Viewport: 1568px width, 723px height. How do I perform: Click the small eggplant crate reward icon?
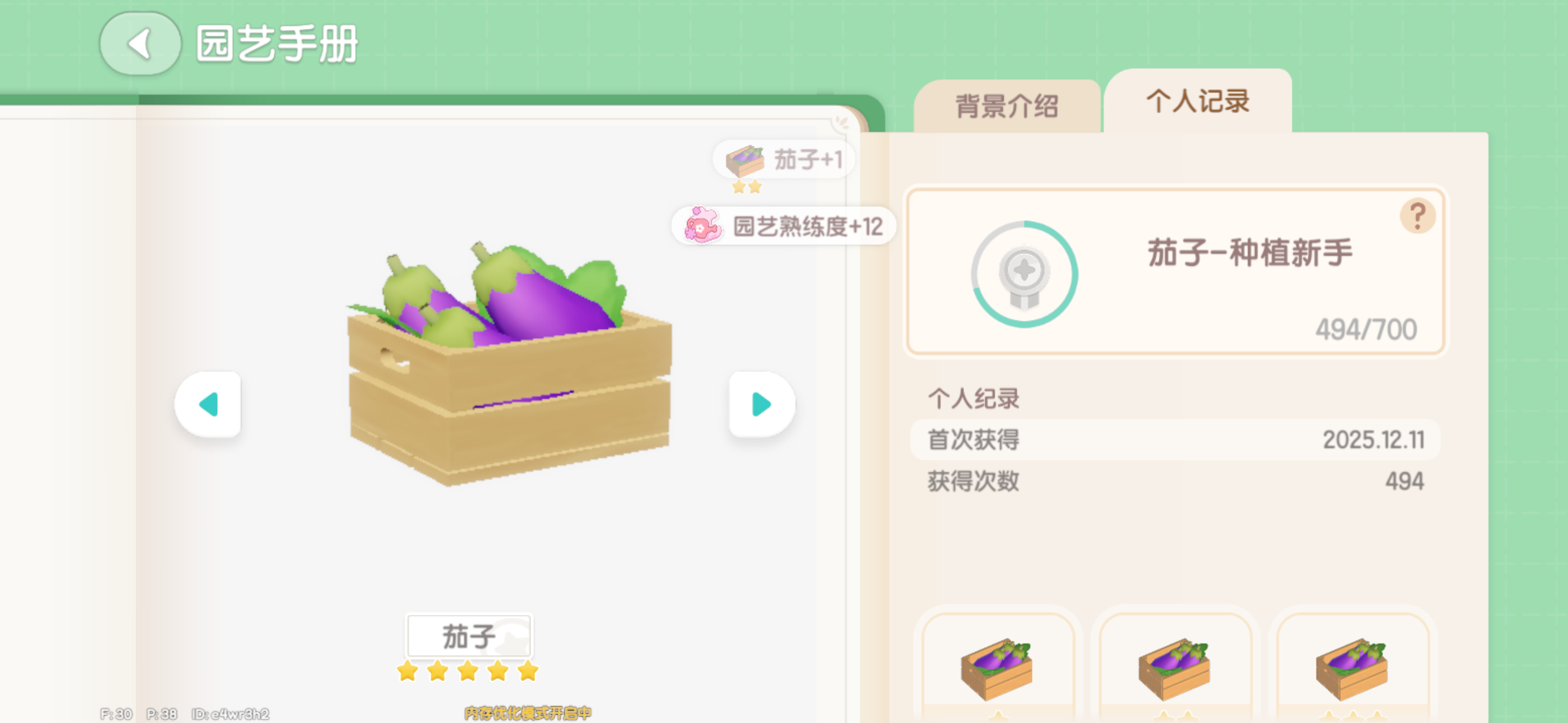coord(745,161)
